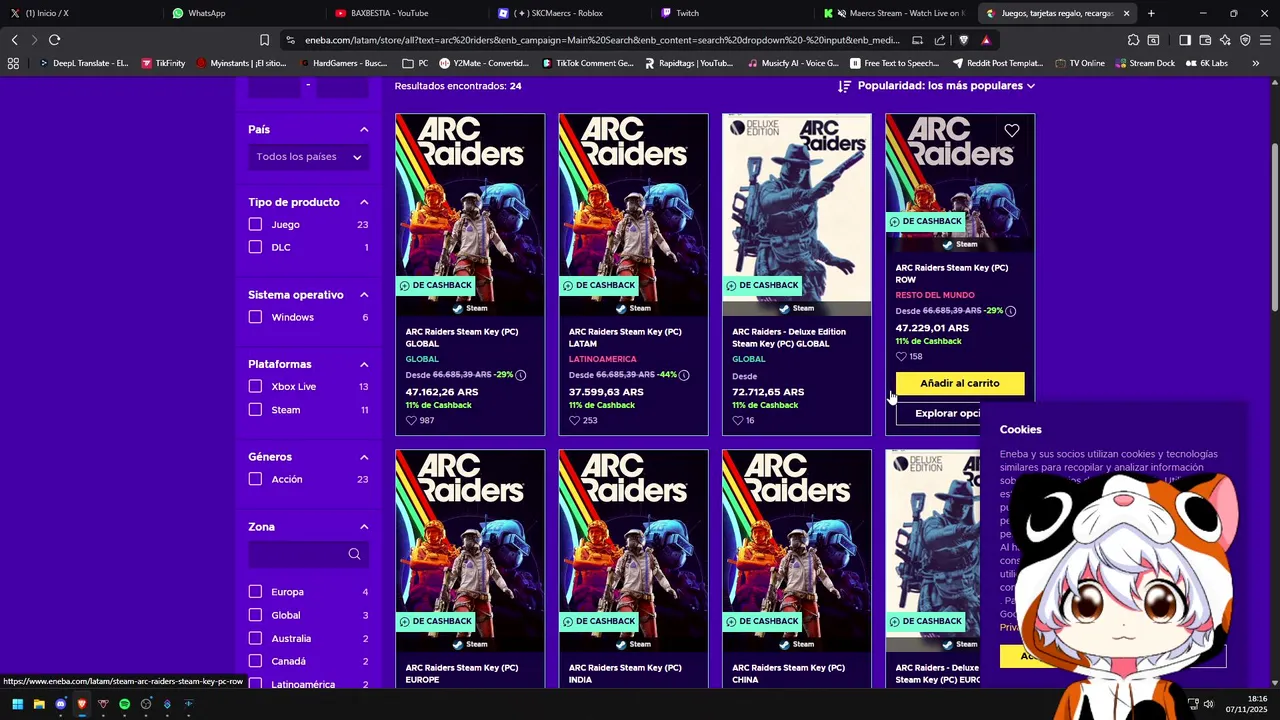Click the price info icon on ROW card

1011,311
